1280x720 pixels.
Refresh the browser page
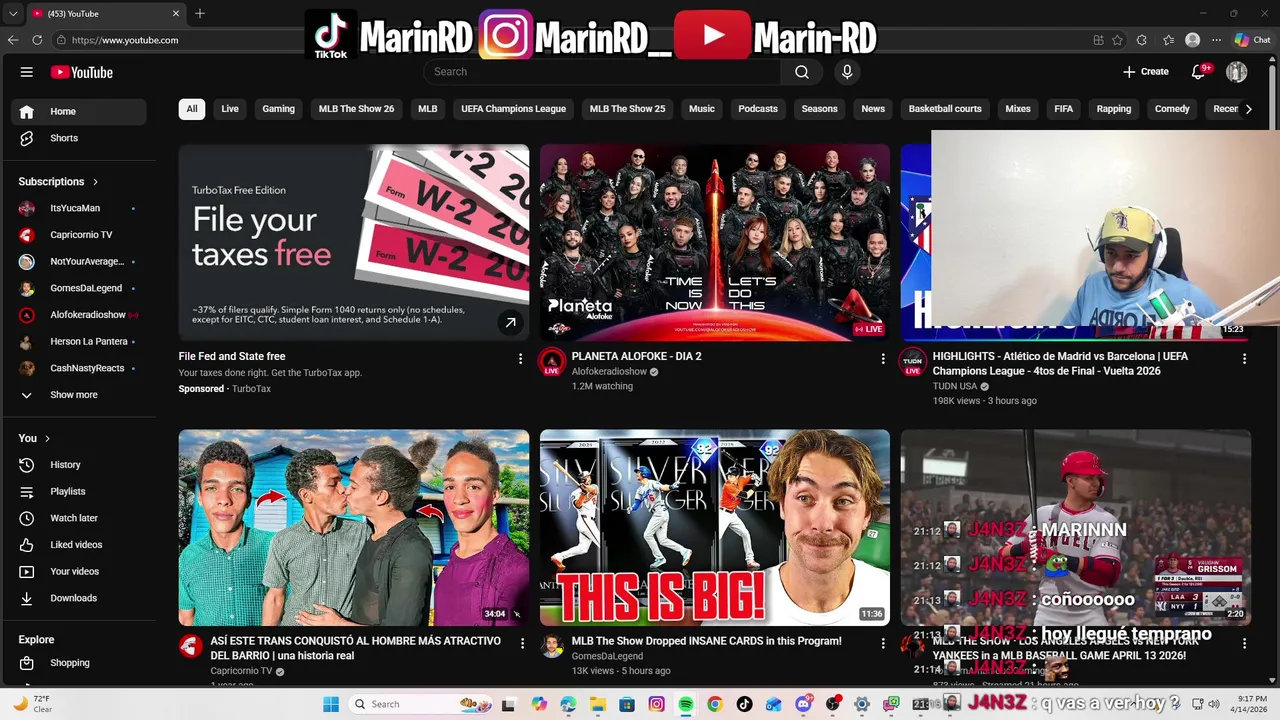[x=37, y=40]
